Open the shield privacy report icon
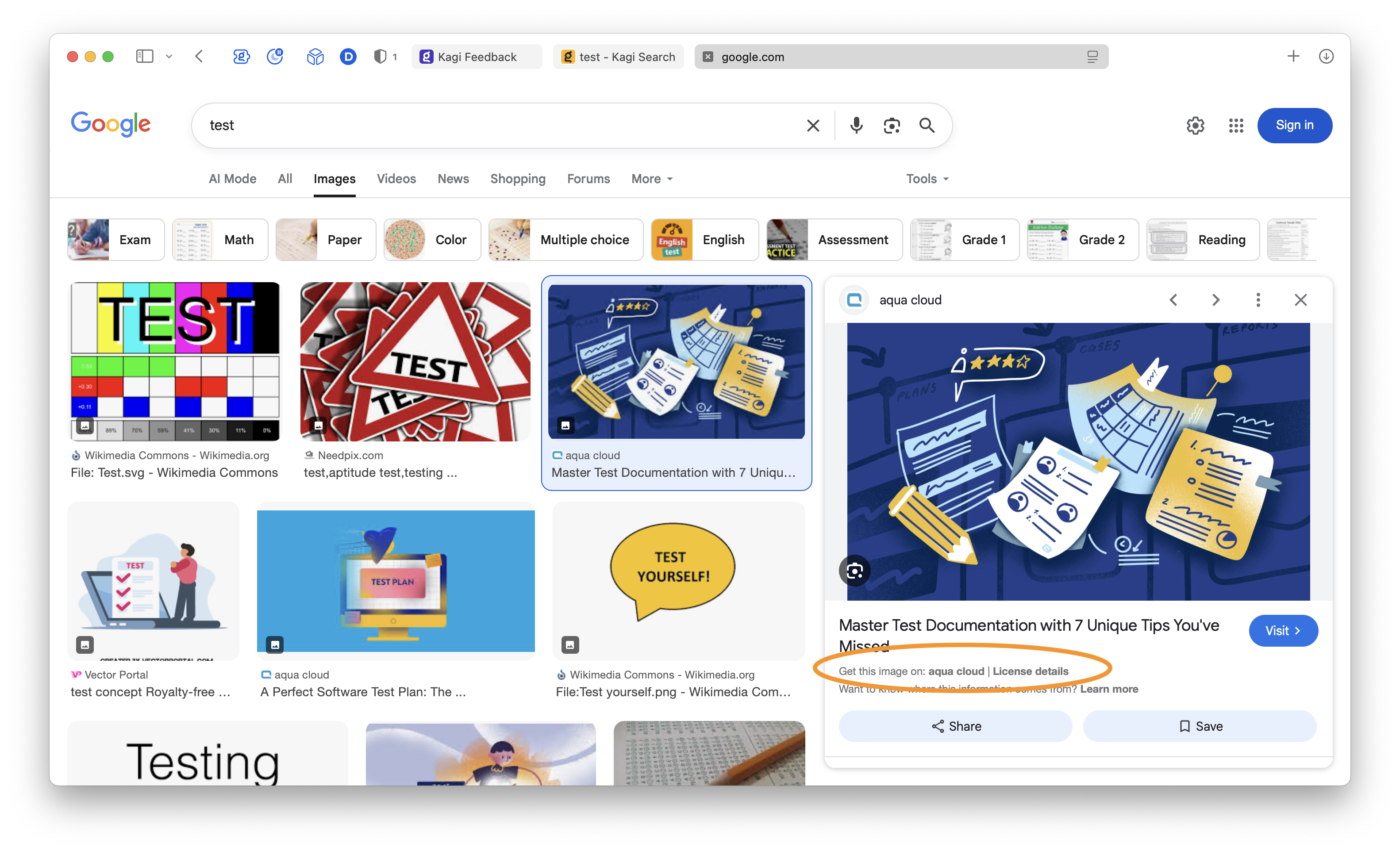This screenshot has height=851, width=1400. click(380, 56)
